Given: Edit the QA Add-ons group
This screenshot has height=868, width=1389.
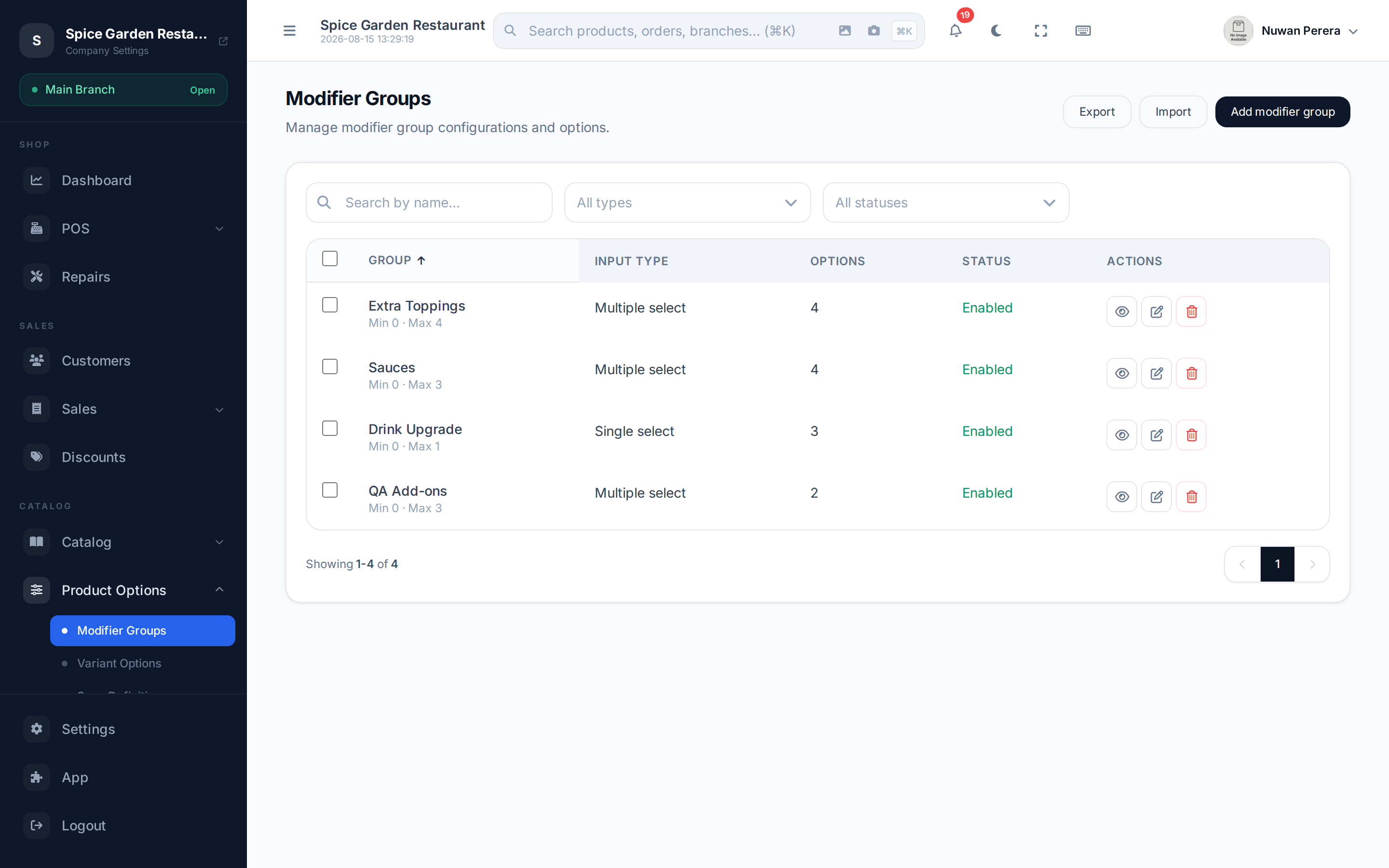Looking at the screenshot, I should 1156,497.
